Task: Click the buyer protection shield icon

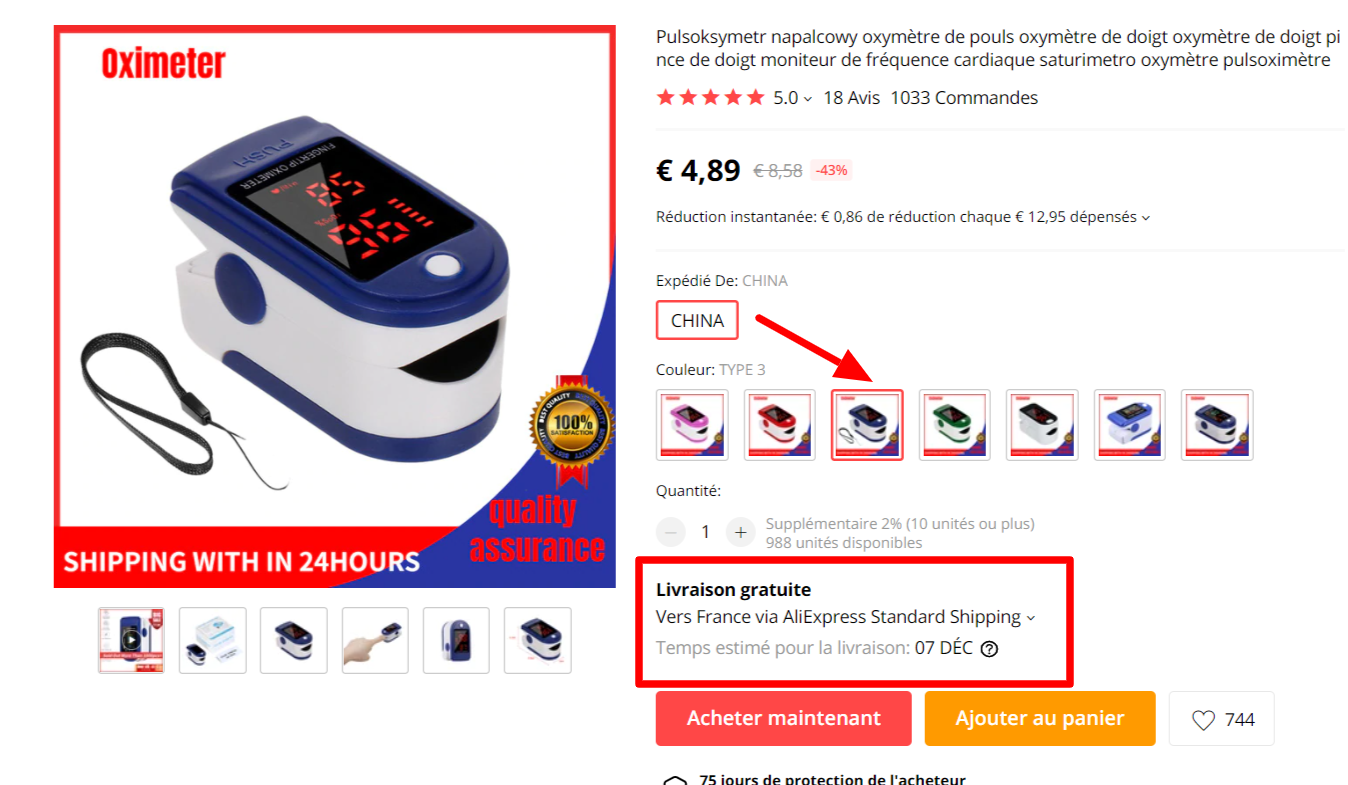Action: tap(676, 780)
